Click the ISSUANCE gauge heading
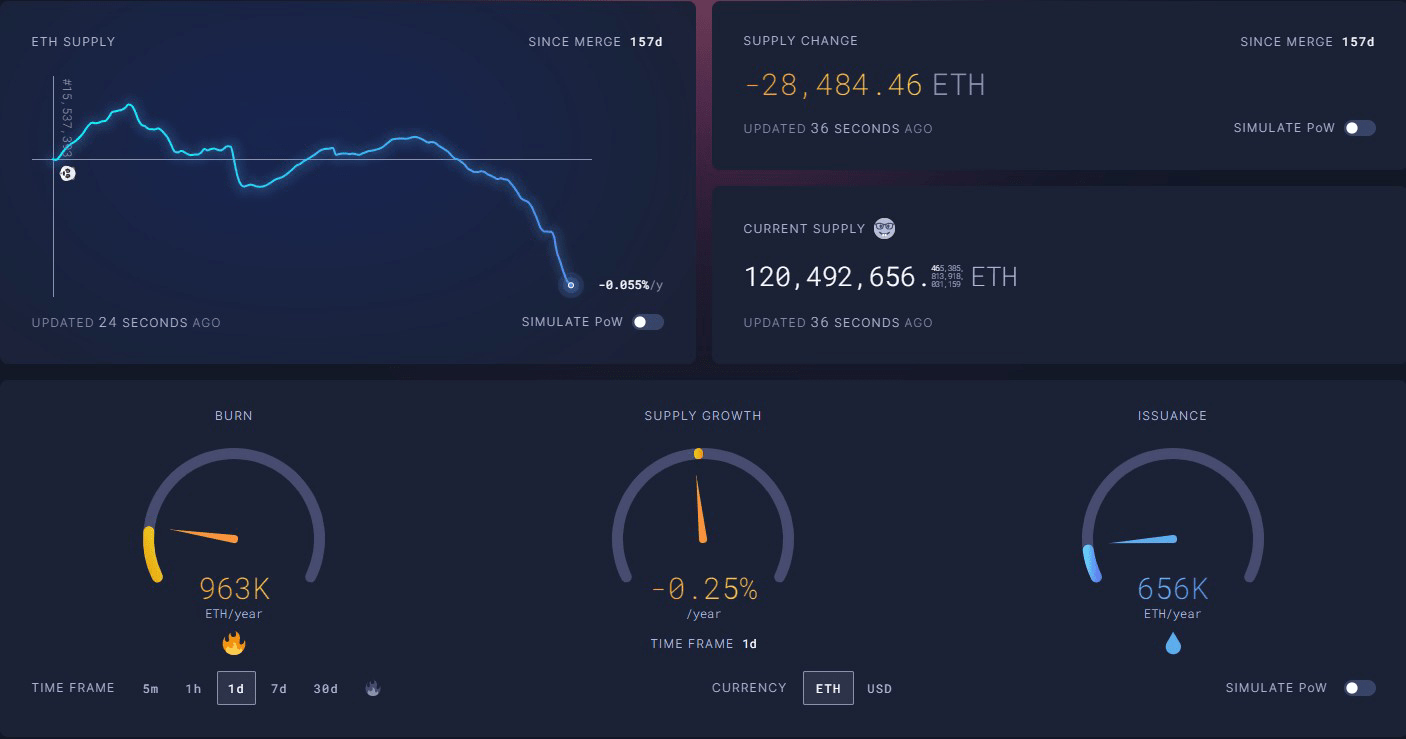 [x=1172, y=415]
